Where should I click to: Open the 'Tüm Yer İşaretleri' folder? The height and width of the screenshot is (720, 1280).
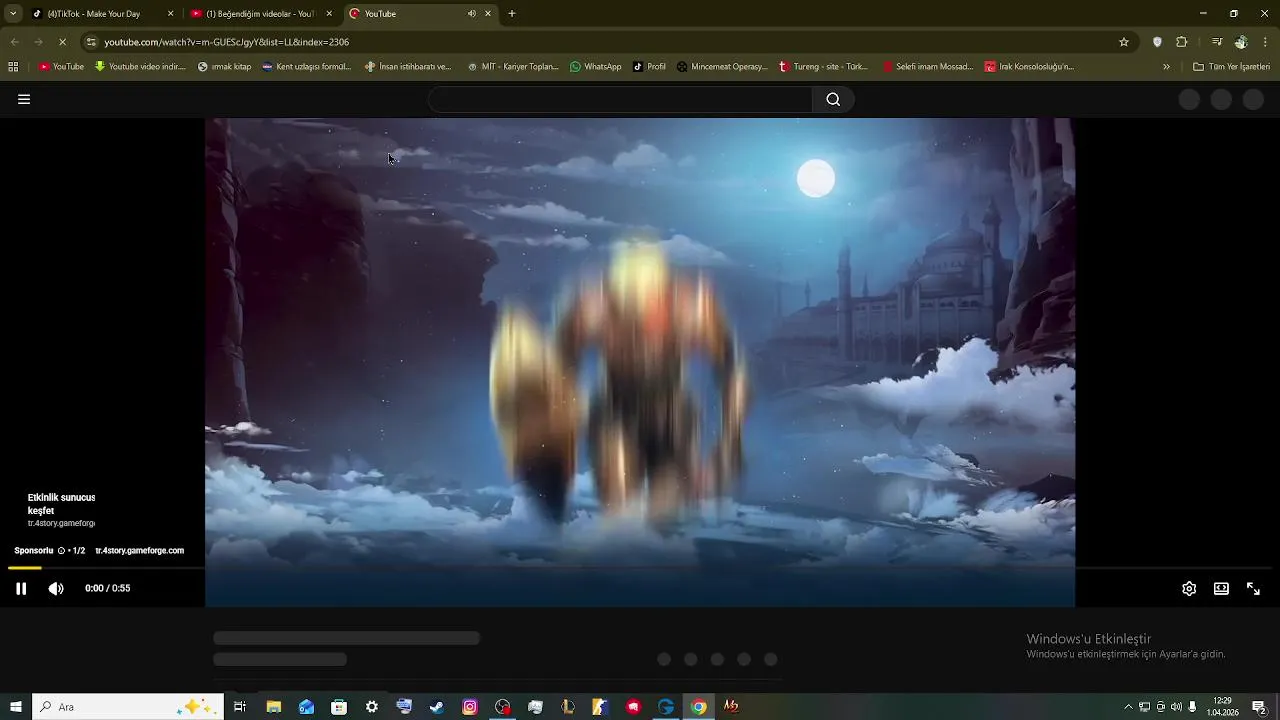[1231, 67]
